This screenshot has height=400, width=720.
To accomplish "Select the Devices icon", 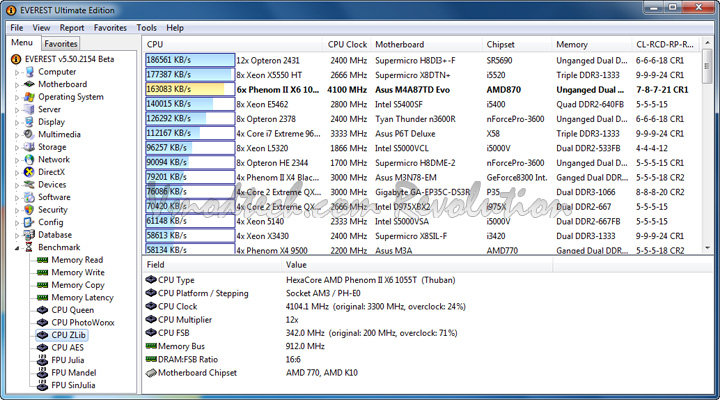I will pyautogui.click(x=29, y=185).
